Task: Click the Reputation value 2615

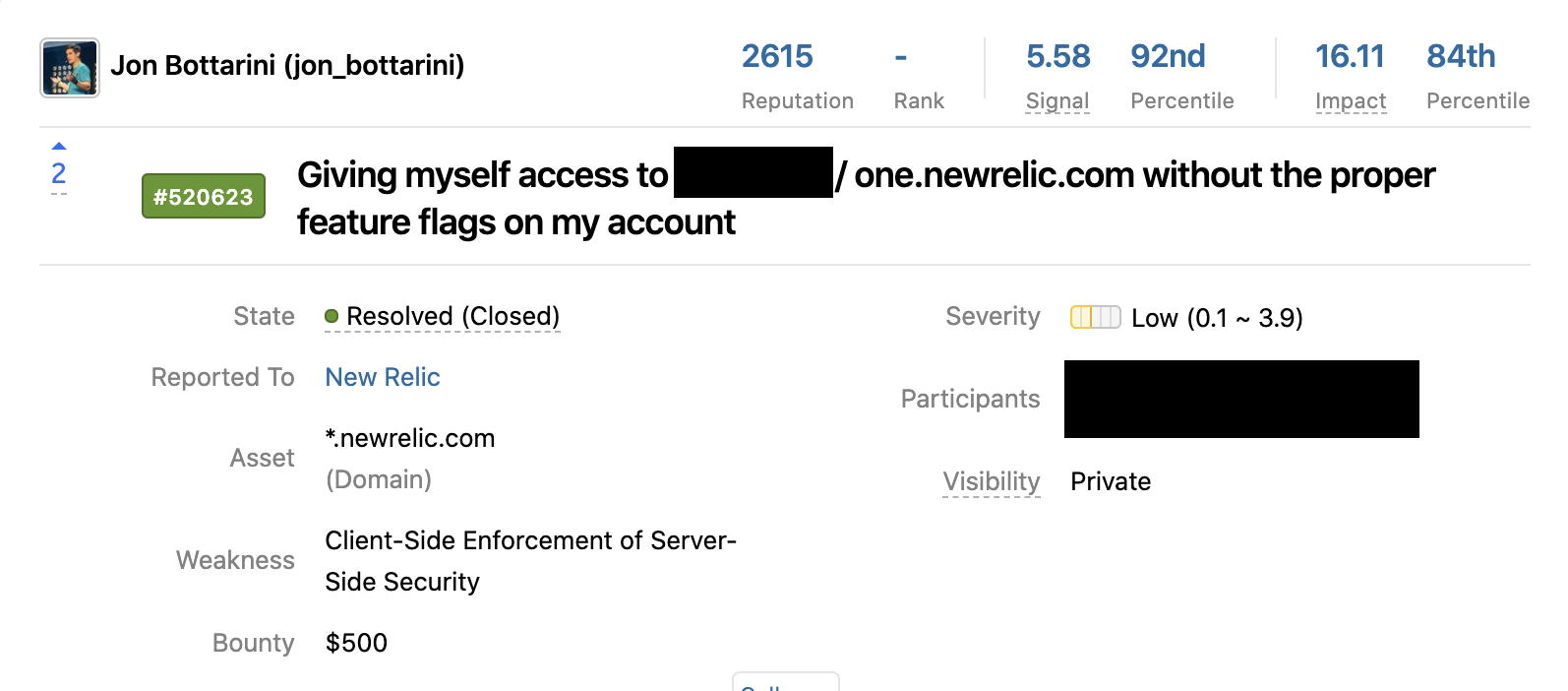Action: tap(776, 57)
